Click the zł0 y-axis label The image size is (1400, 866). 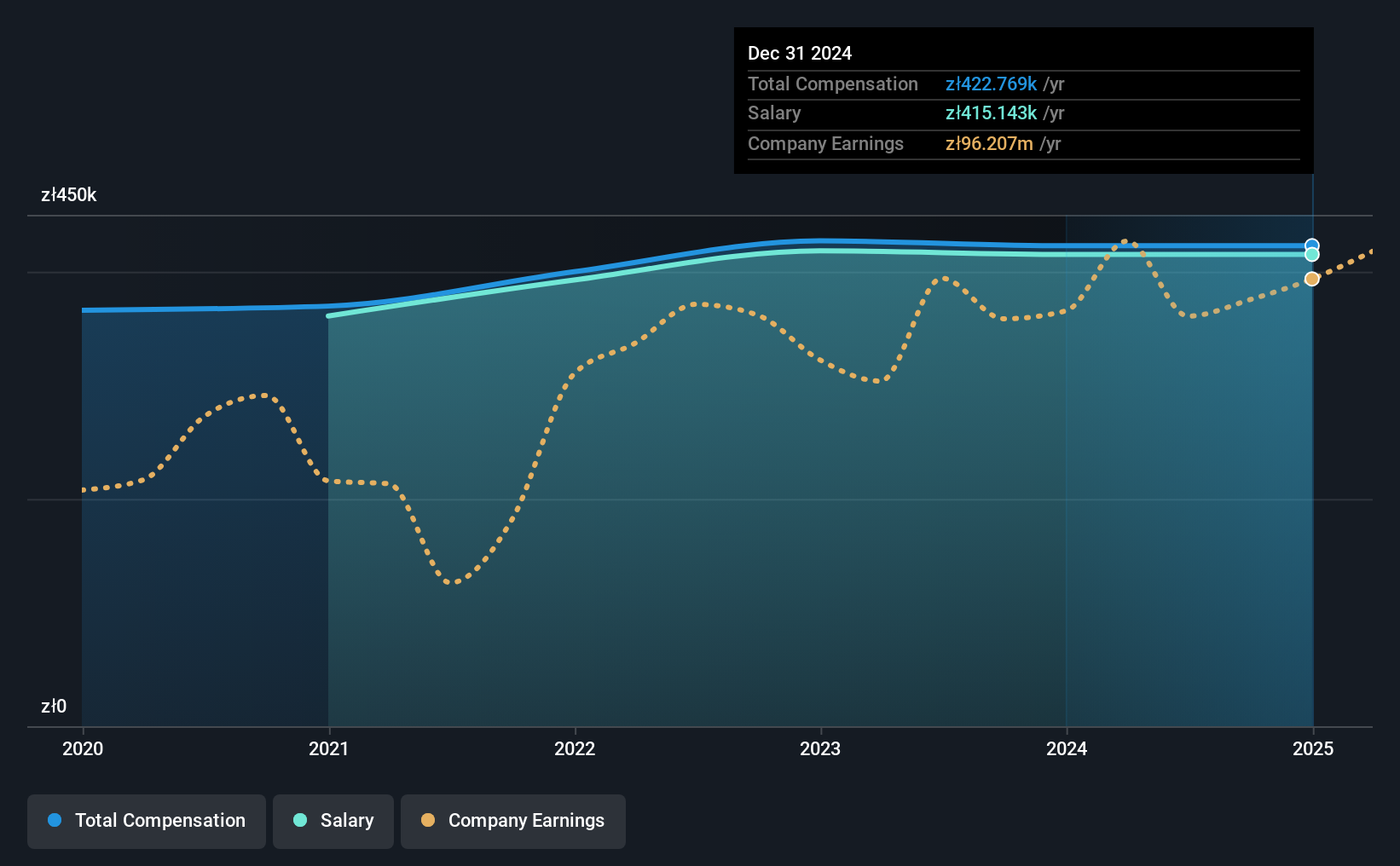tap(54, 707)
